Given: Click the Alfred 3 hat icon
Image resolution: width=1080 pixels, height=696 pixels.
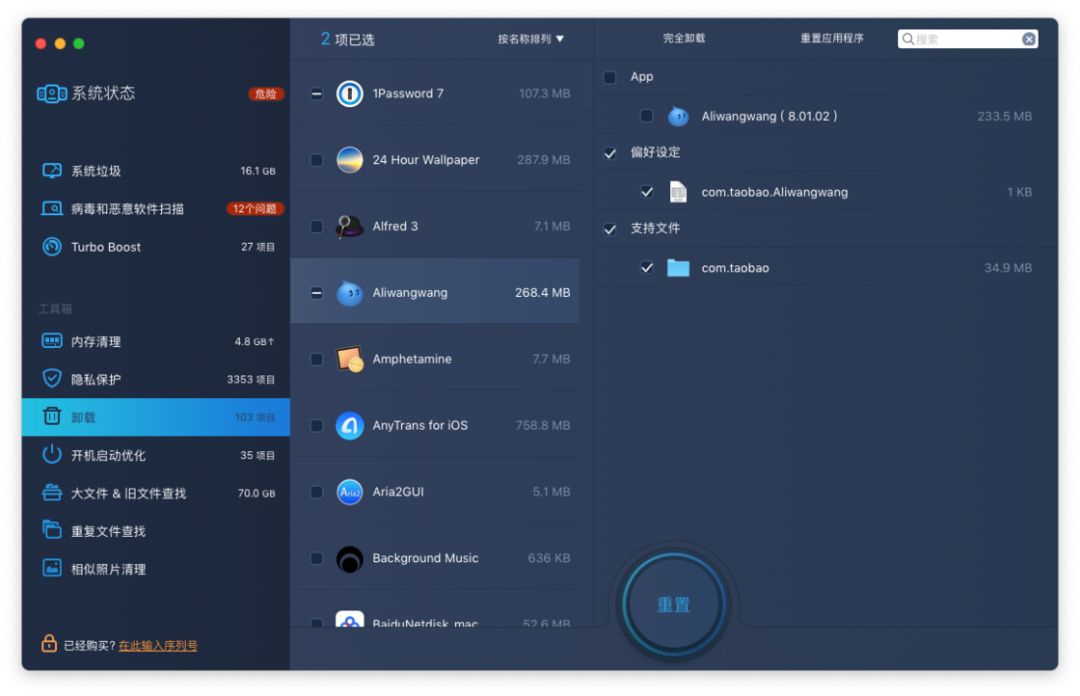Looking at the screenshot, I should 349,226.
